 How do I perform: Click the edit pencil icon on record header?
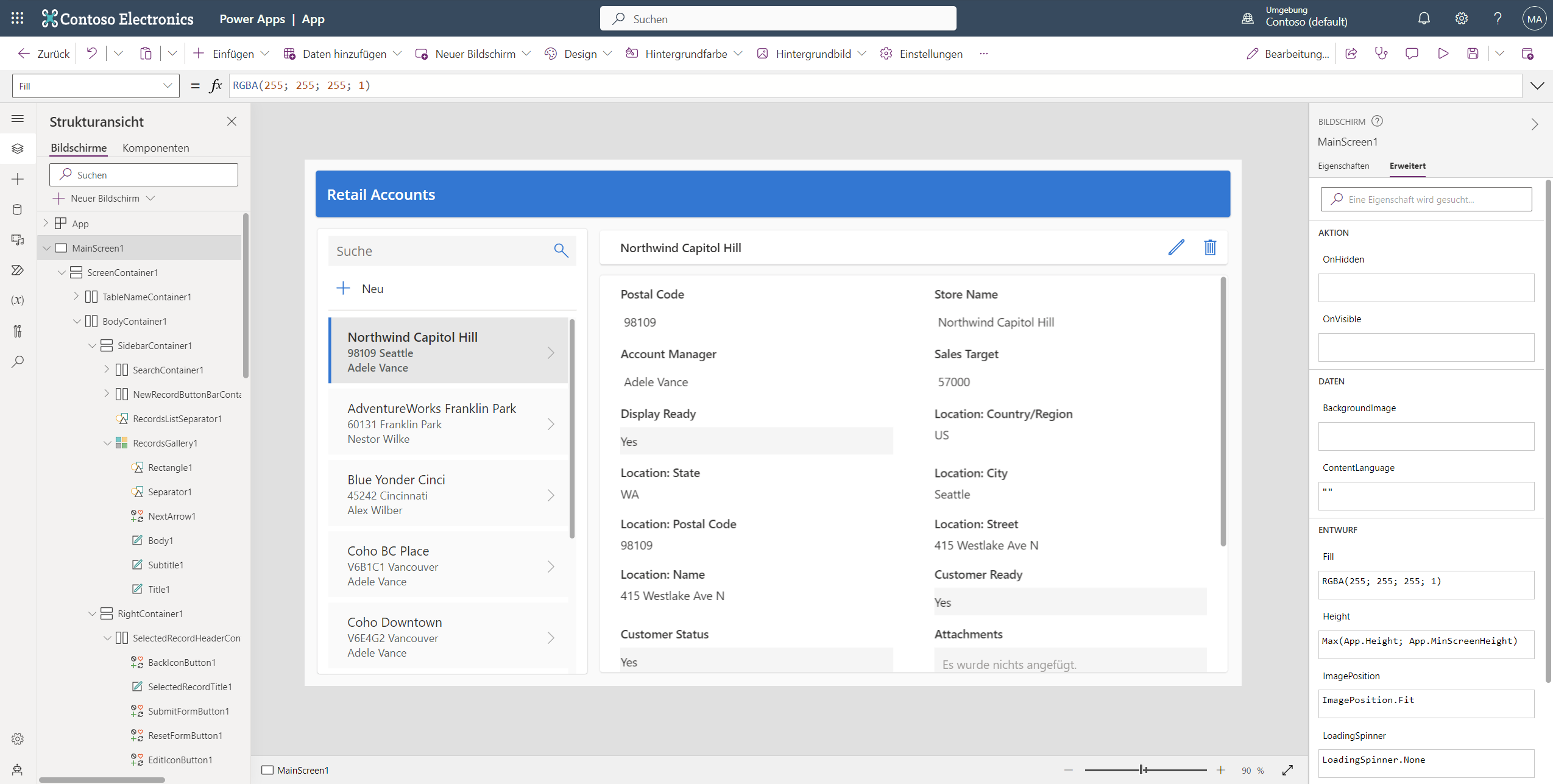point(1176,247)
